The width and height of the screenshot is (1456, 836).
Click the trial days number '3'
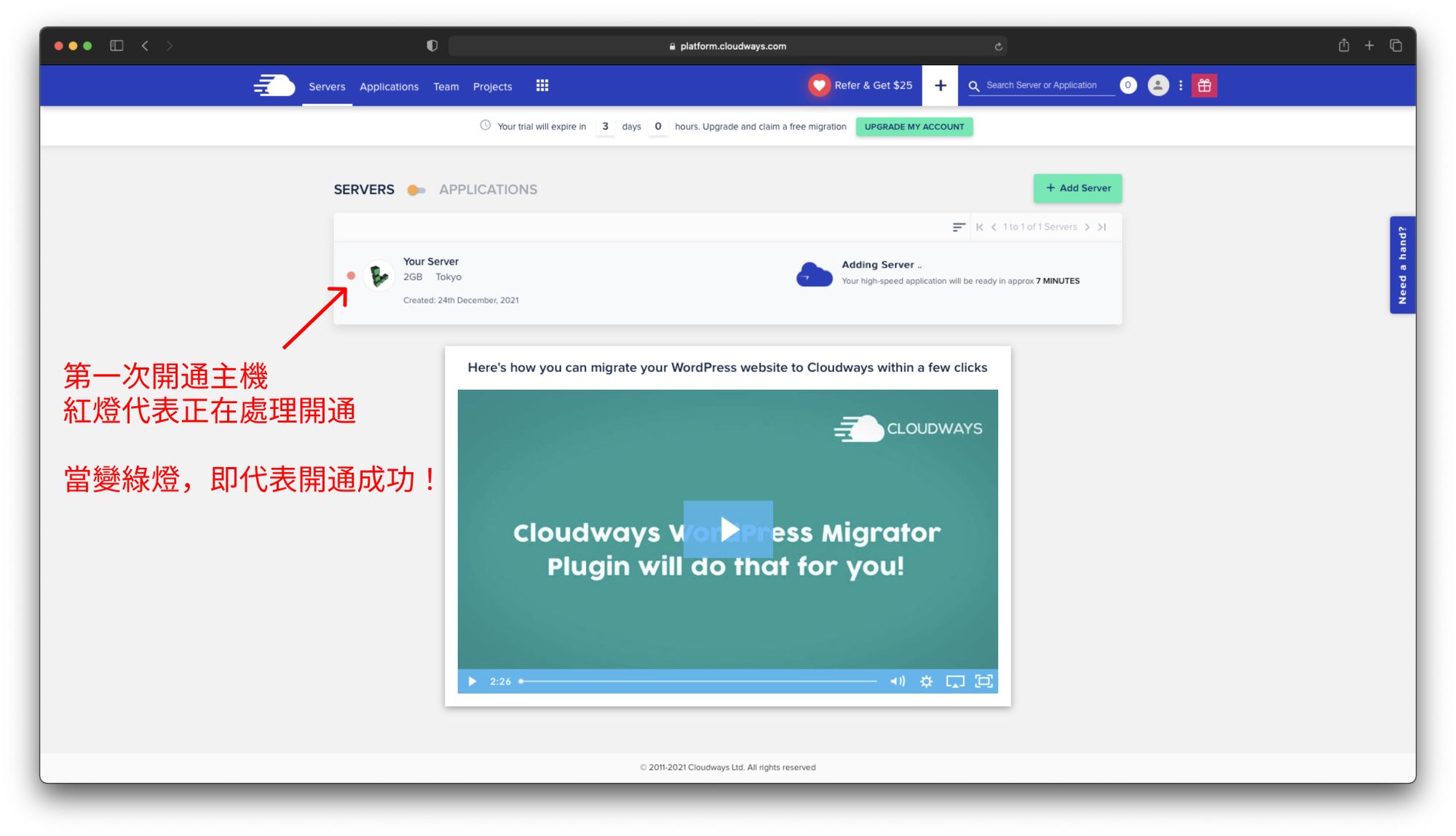605,126
